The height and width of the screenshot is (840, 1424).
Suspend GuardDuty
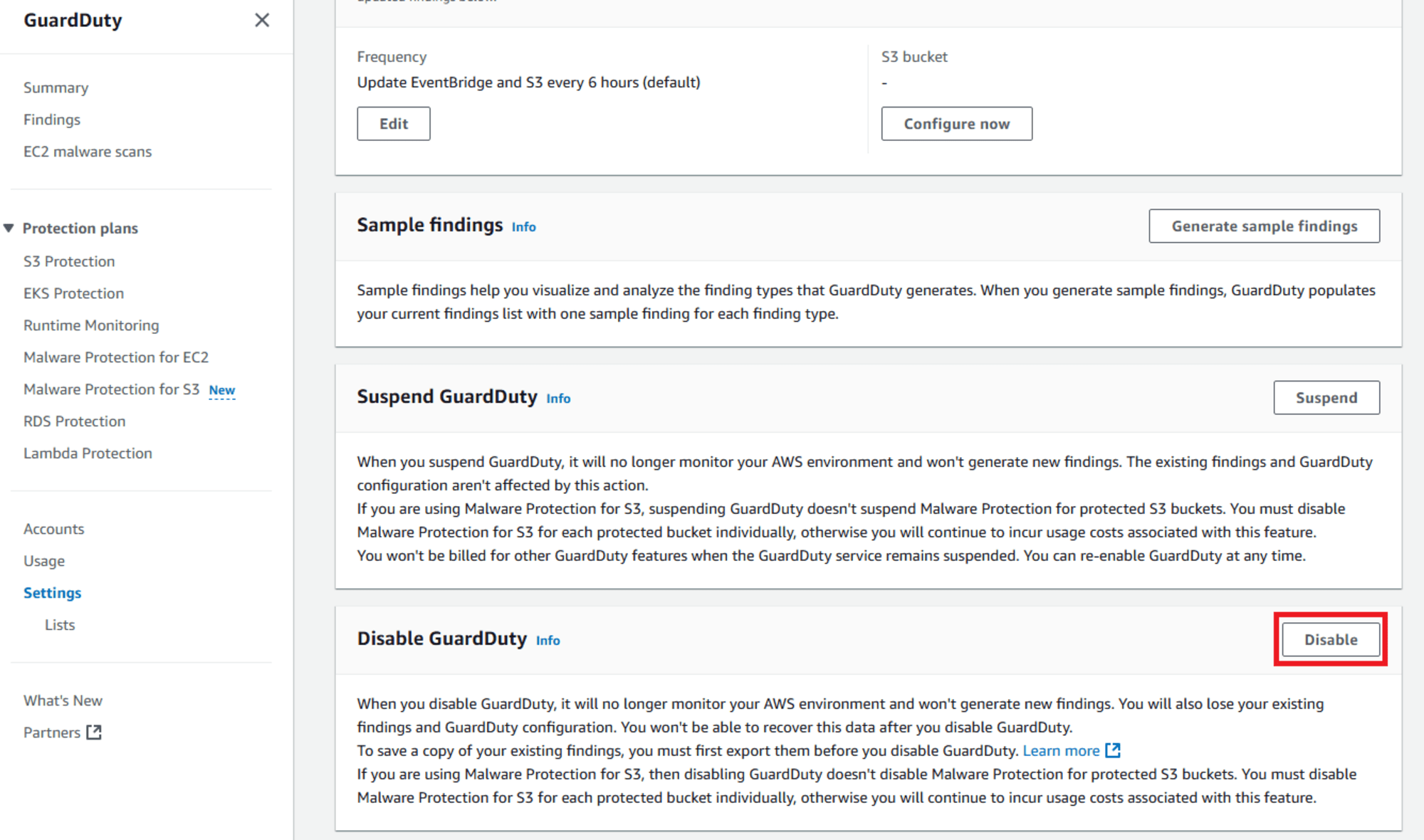click(1326, 397)
